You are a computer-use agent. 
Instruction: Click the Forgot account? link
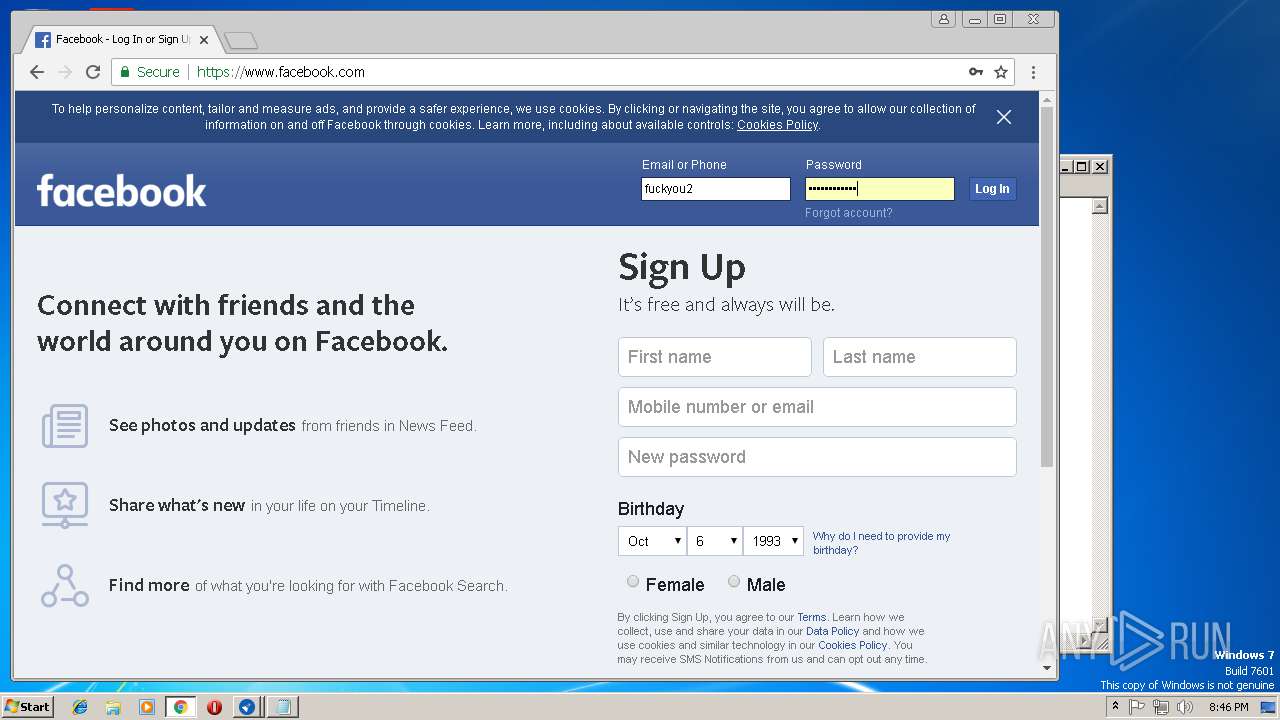click(849, 213)
